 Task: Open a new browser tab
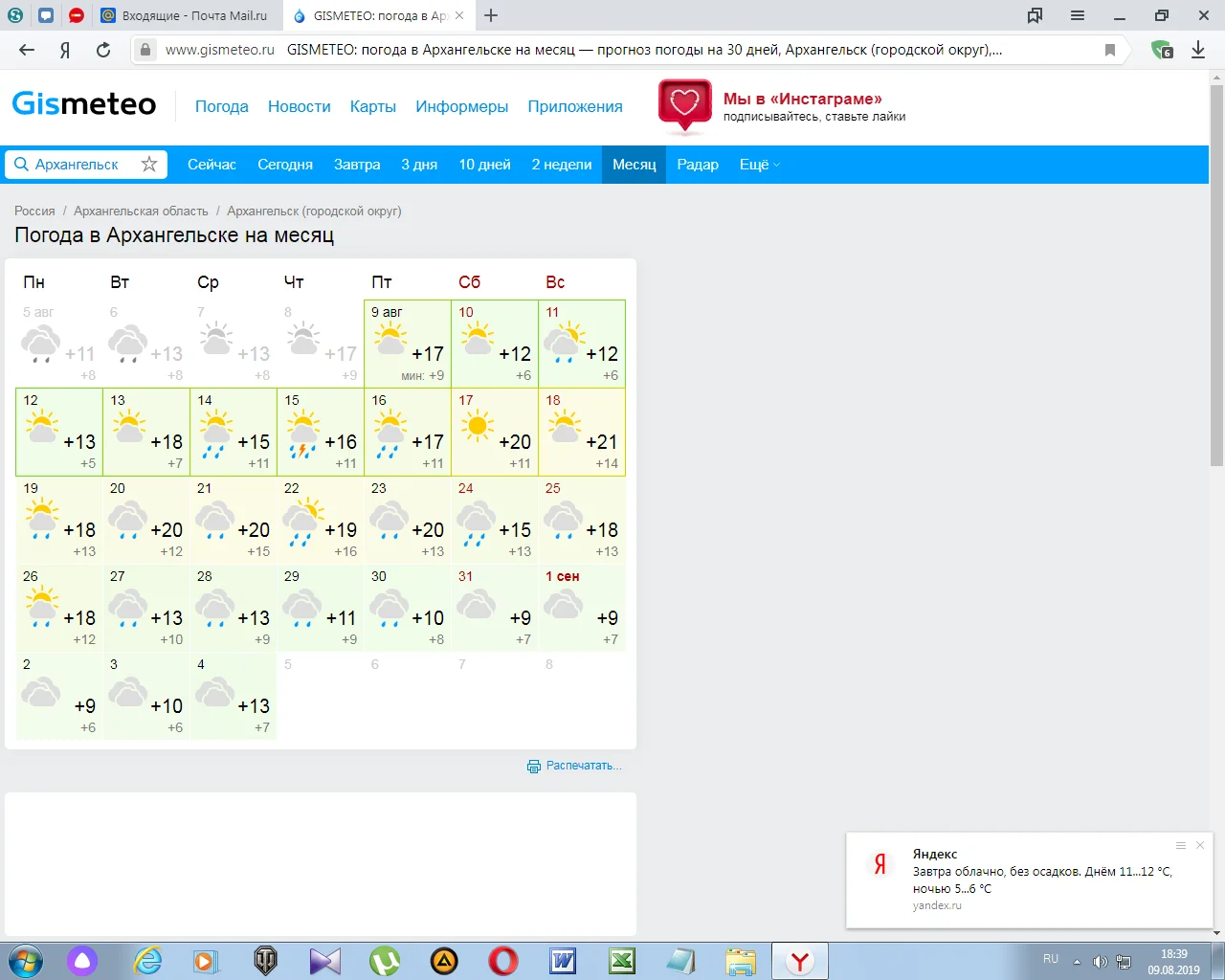click(491, 15)
